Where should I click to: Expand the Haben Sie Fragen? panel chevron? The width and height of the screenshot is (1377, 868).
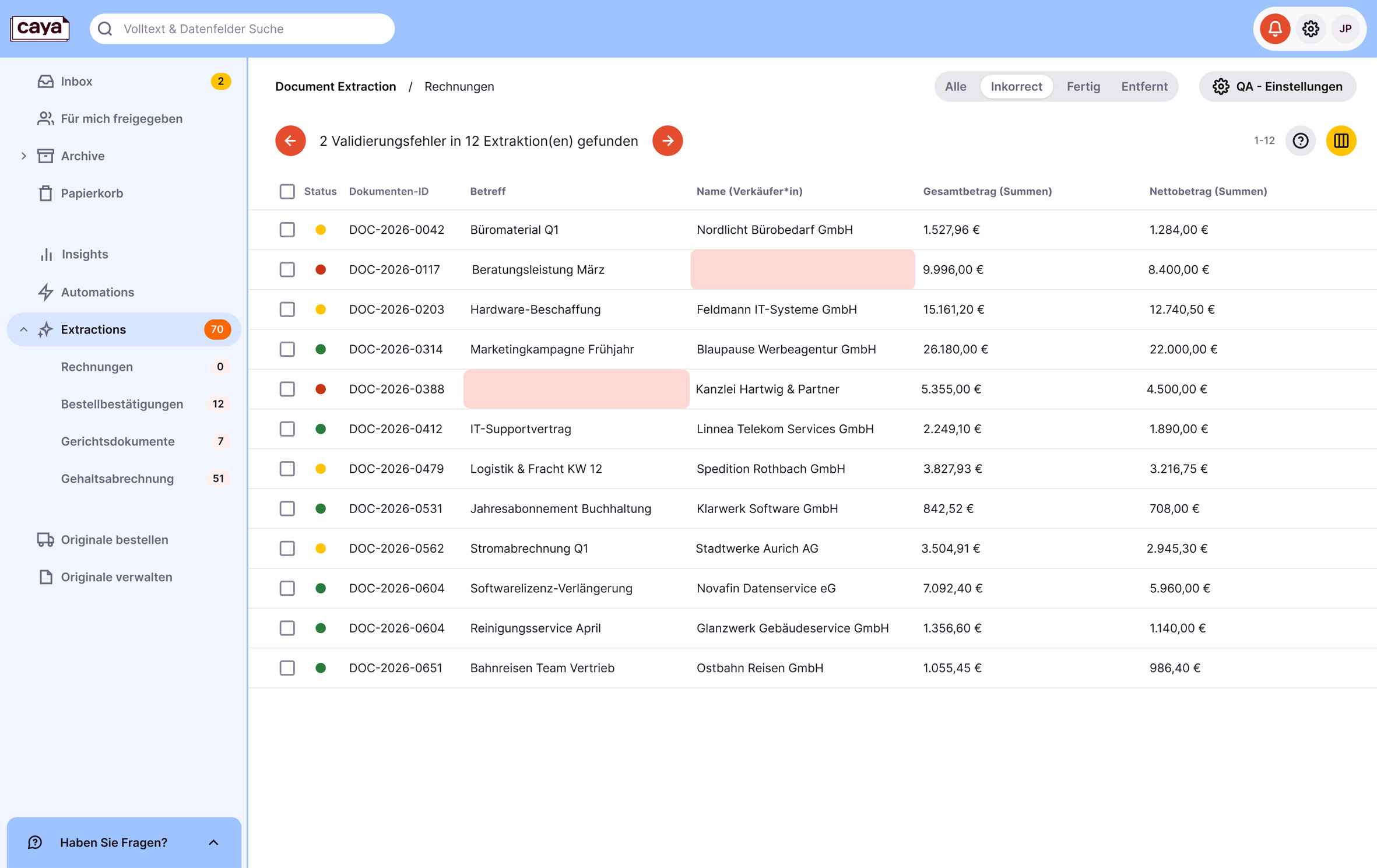click(x=213, y=842)
